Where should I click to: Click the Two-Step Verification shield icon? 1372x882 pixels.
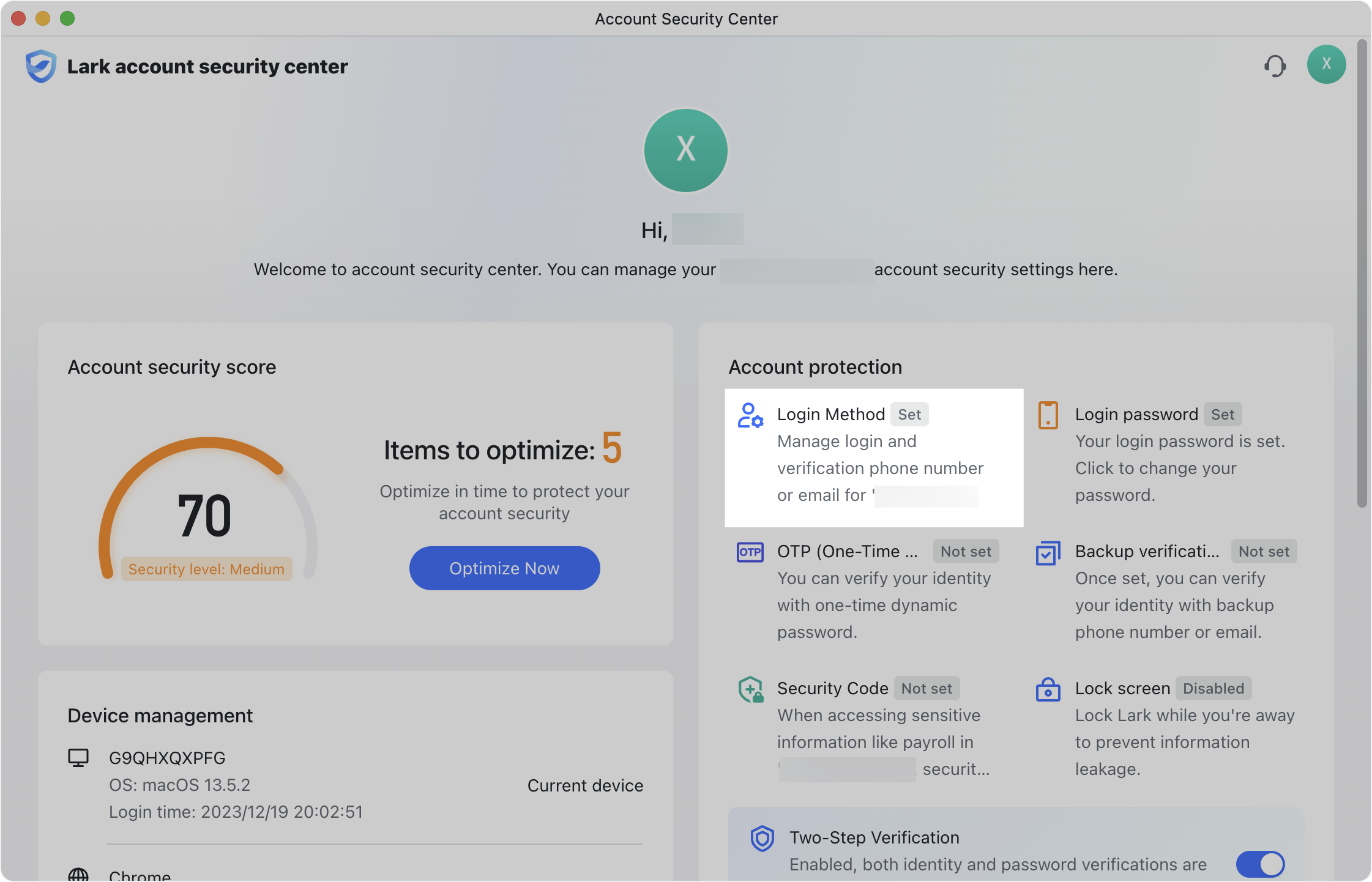[762, 839]
